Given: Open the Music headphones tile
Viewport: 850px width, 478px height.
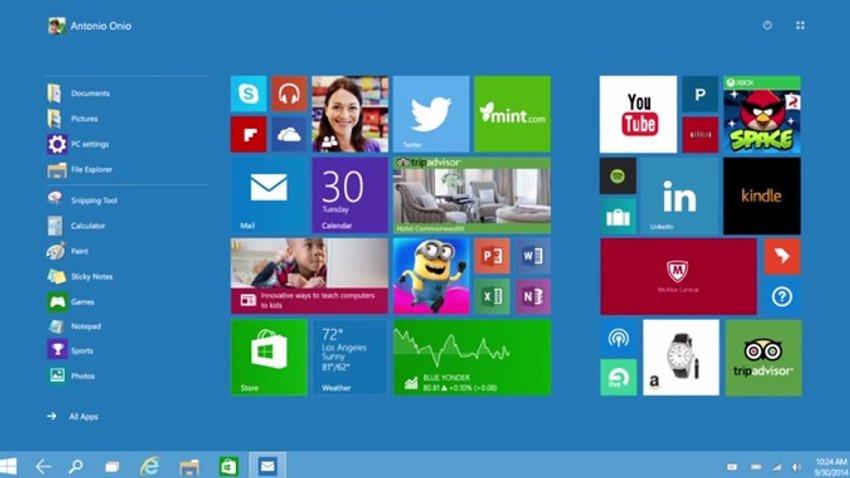Looking at the screenshot, I should [x=289, y=94].
